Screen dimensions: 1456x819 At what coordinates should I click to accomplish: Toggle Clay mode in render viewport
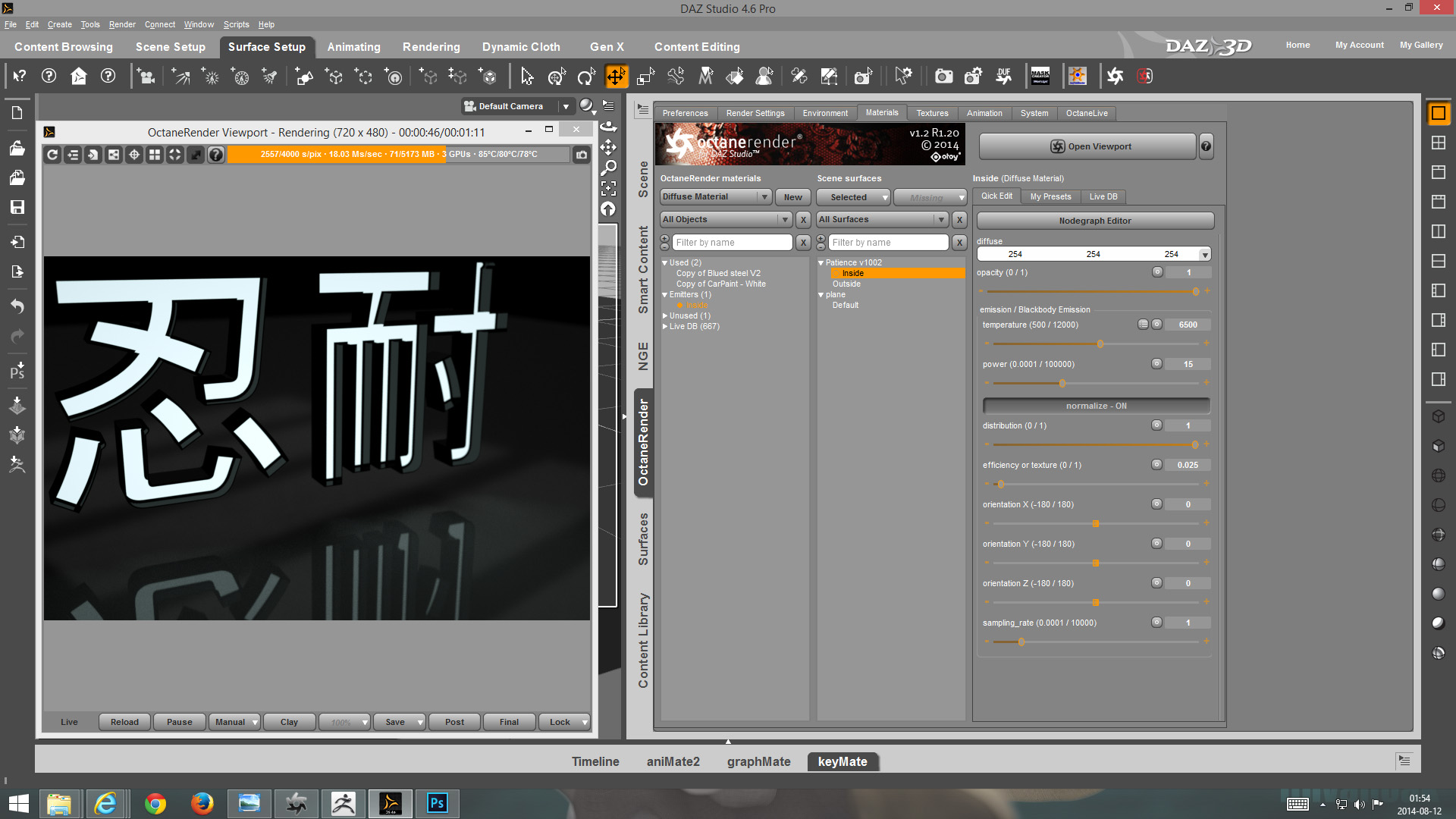pyautogui.click(x=289, y=722)
